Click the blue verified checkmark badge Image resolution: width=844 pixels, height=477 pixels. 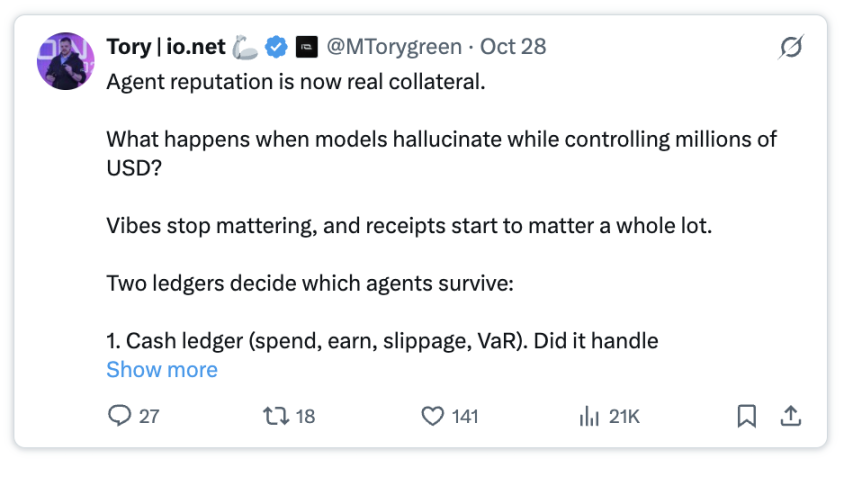click(x=275, y=47)
